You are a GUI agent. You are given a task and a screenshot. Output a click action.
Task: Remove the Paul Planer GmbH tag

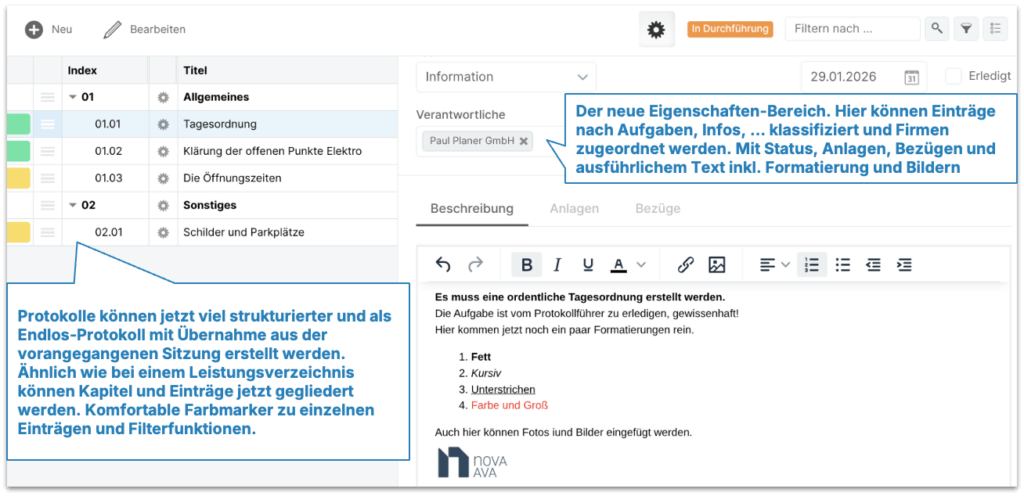[x=523, y=141]
